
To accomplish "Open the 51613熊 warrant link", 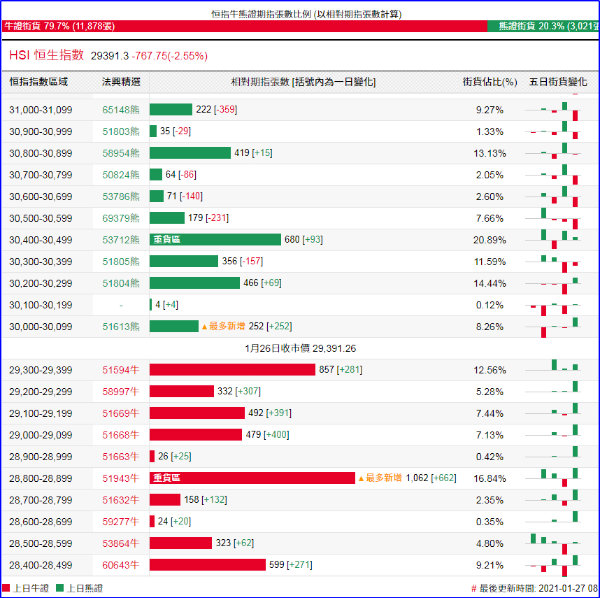I will [121, 327].
